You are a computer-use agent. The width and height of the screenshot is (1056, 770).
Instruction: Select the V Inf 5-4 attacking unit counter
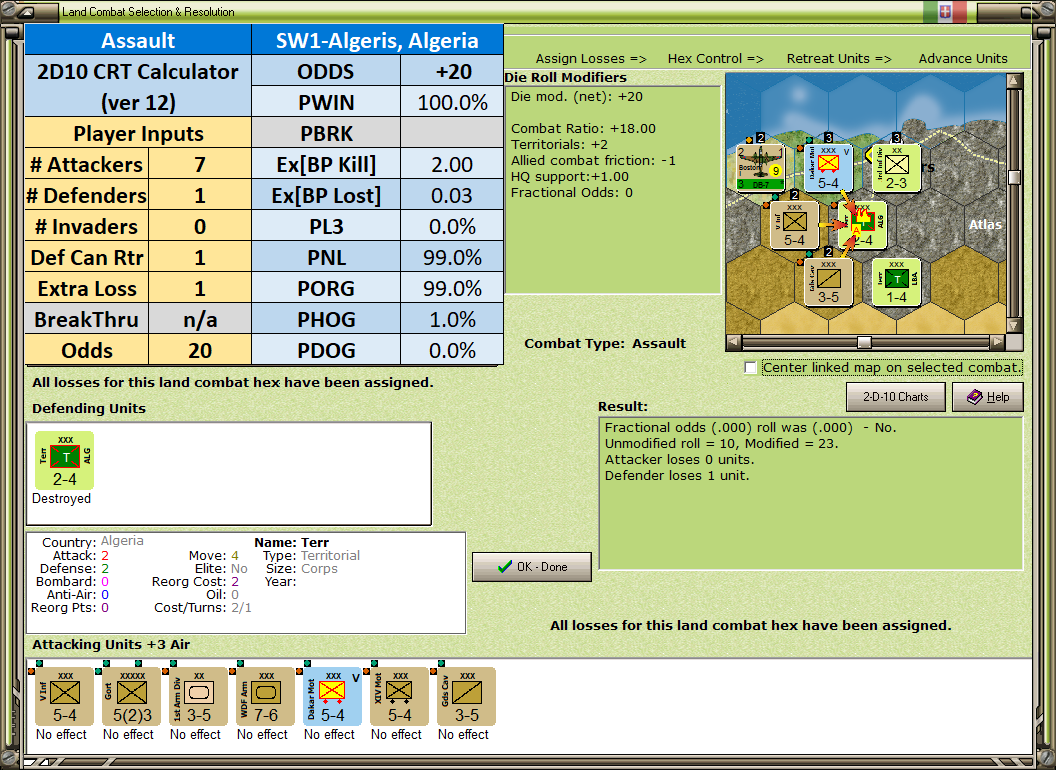pyautogui.click(x=64, y=697)
